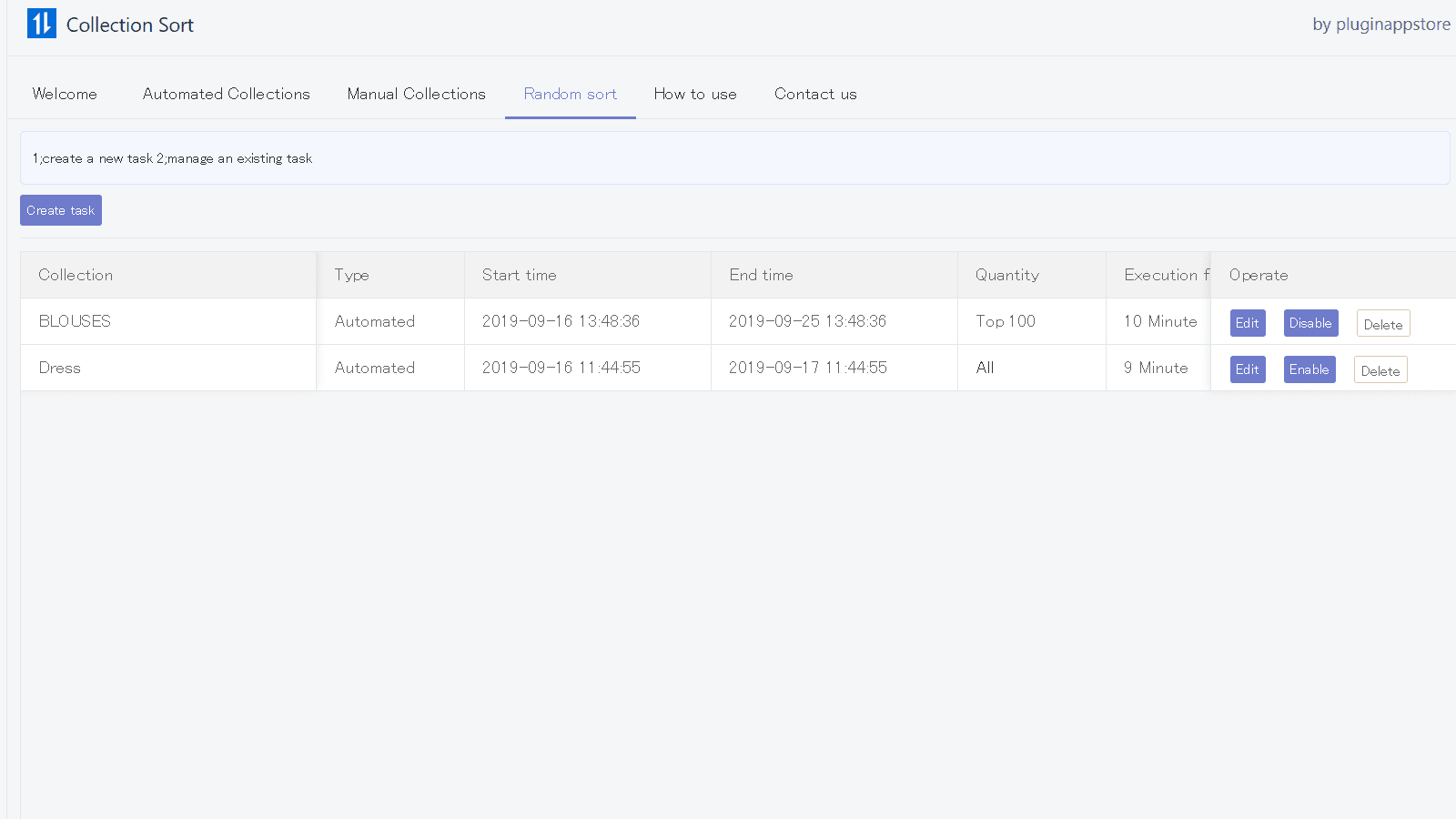Click the Collection Sort app logo icon
The width and height of the screenshot is (1456, 819).
pyautogui.click(x=41, y=23)
